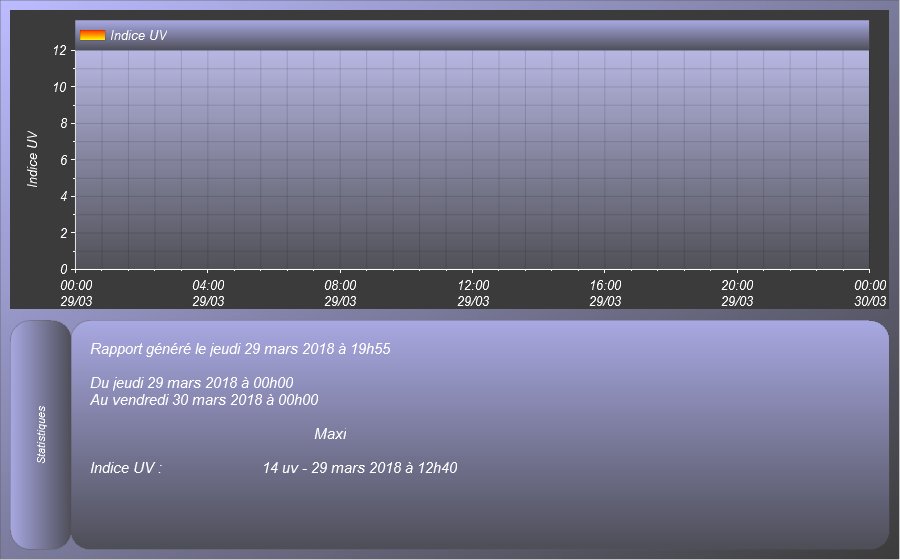Click the 2 value on the y-axis
900x560 pixels.
[x=64, y=233]
